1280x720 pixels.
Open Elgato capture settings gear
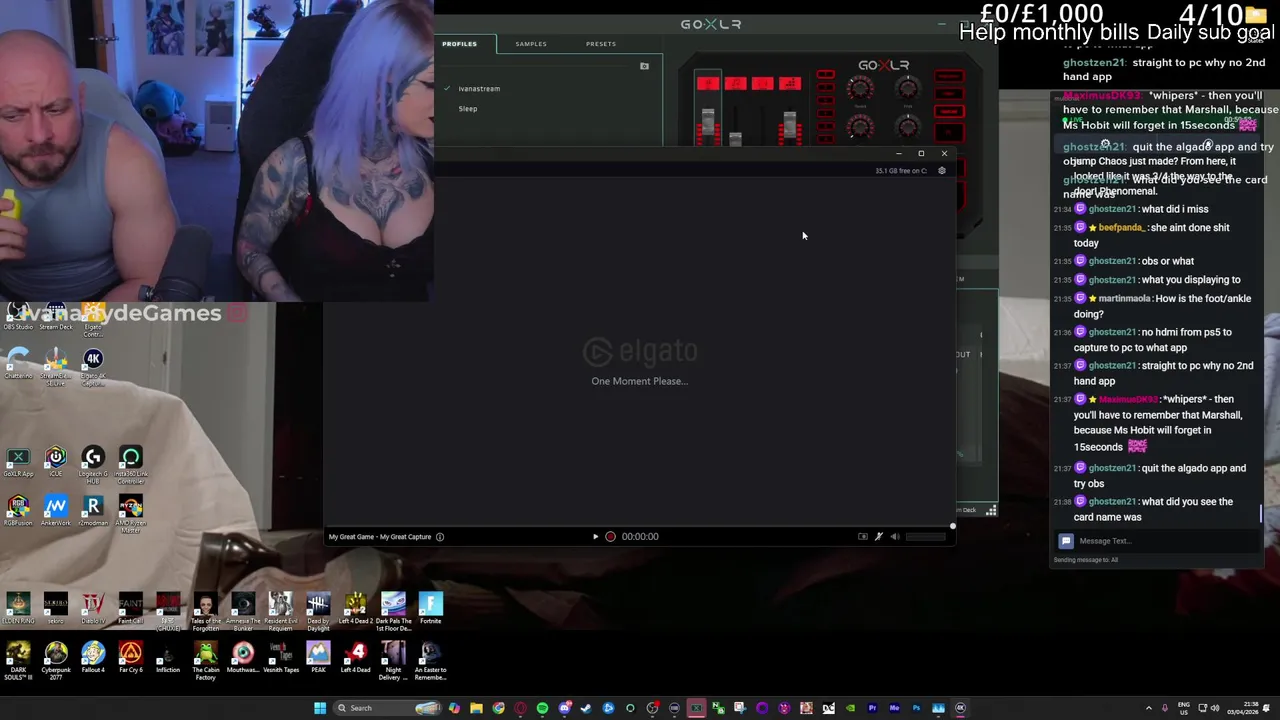[941, 171]
